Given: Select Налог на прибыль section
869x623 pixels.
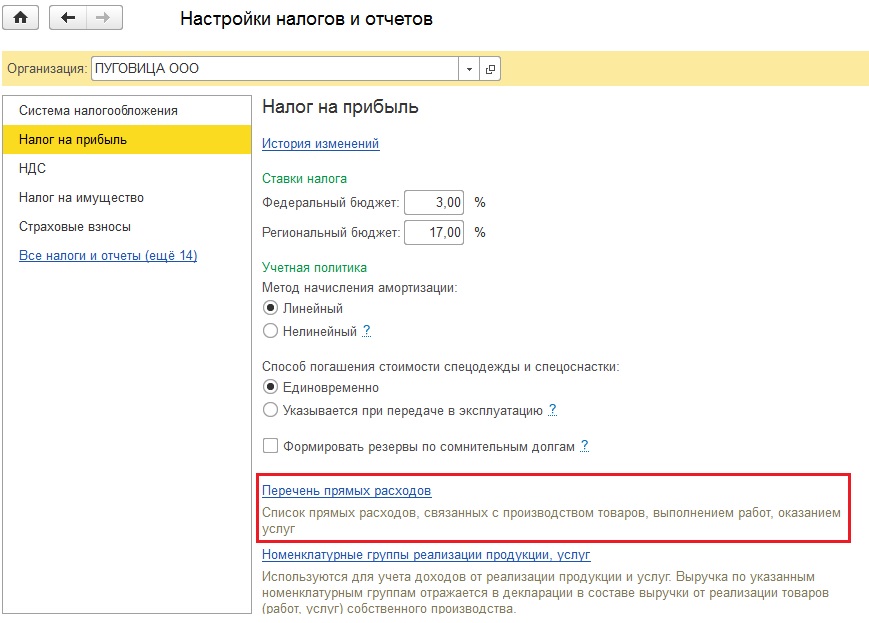Looking at the screenshot, I should coord(127,140).
